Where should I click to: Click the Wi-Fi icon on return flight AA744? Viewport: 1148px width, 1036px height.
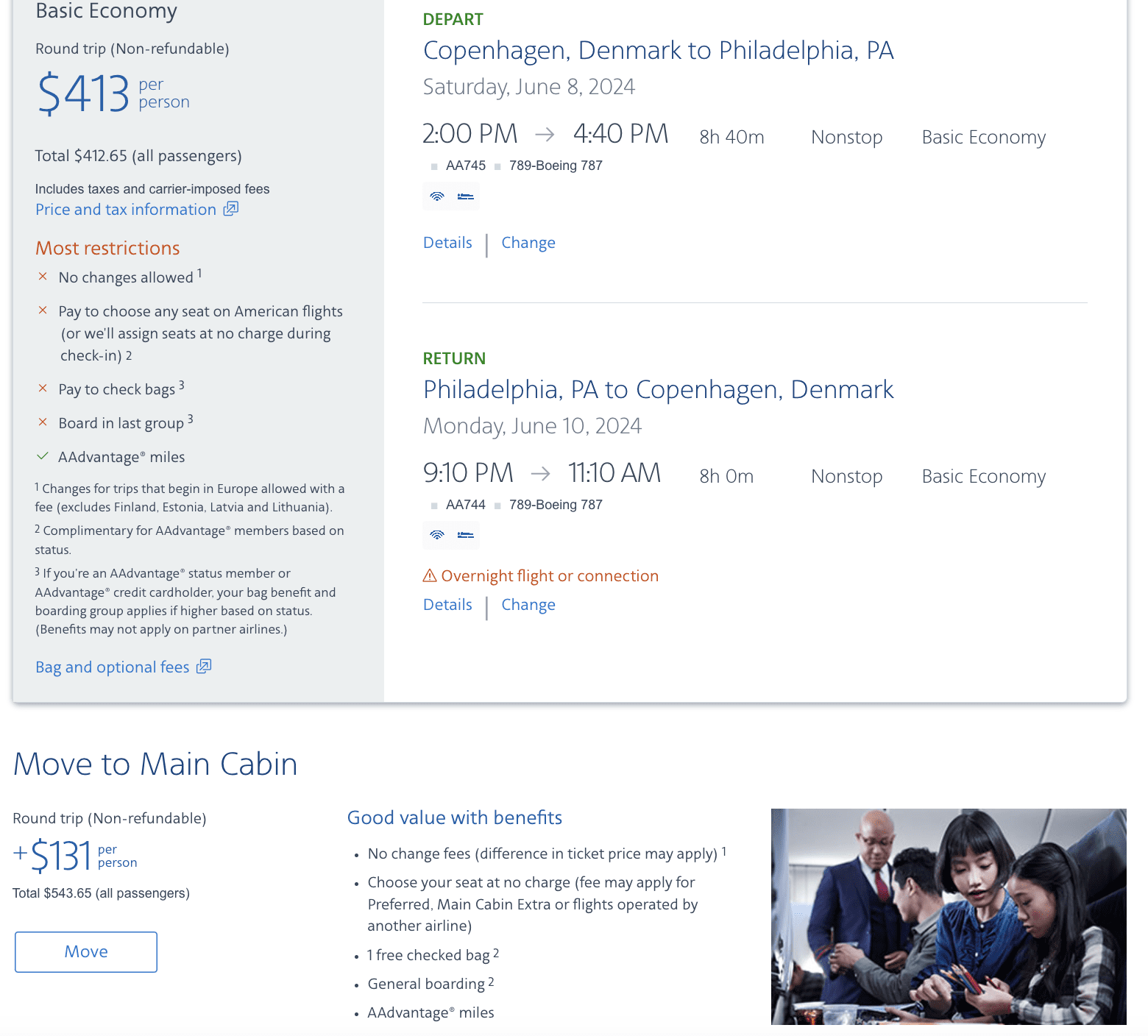point(437,535)
